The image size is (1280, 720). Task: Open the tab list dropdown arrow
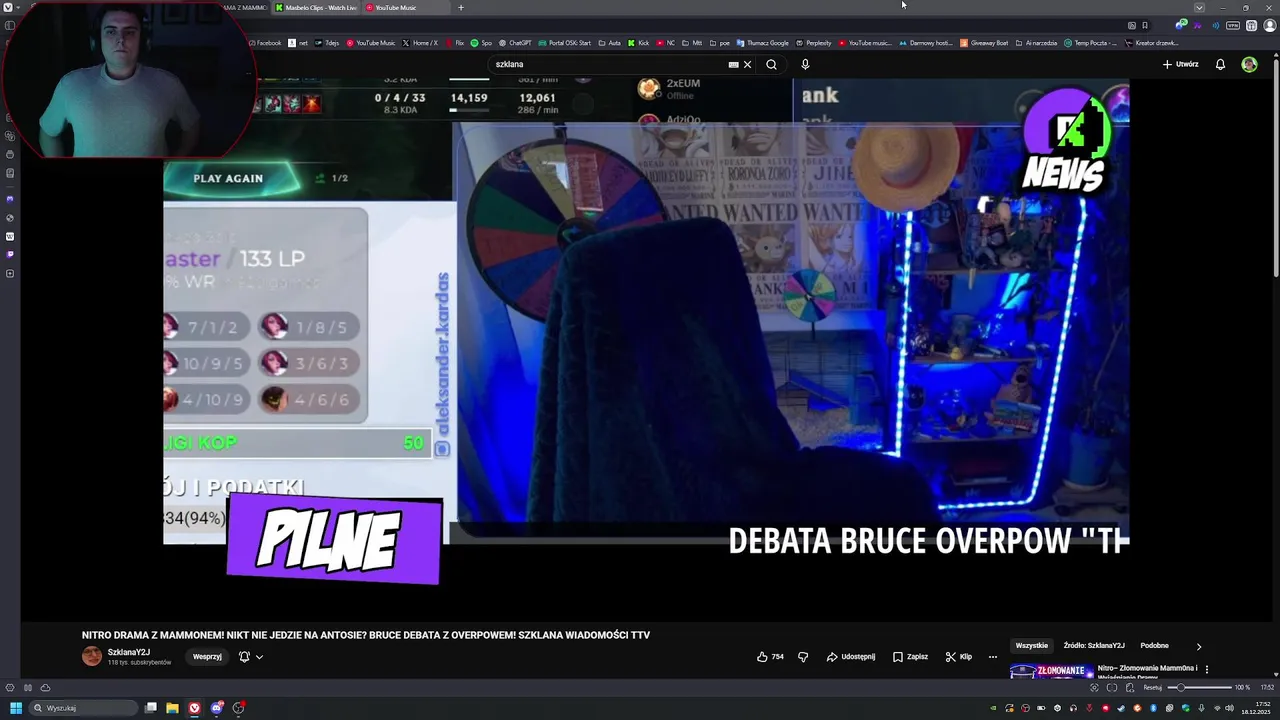[1199, 7]
